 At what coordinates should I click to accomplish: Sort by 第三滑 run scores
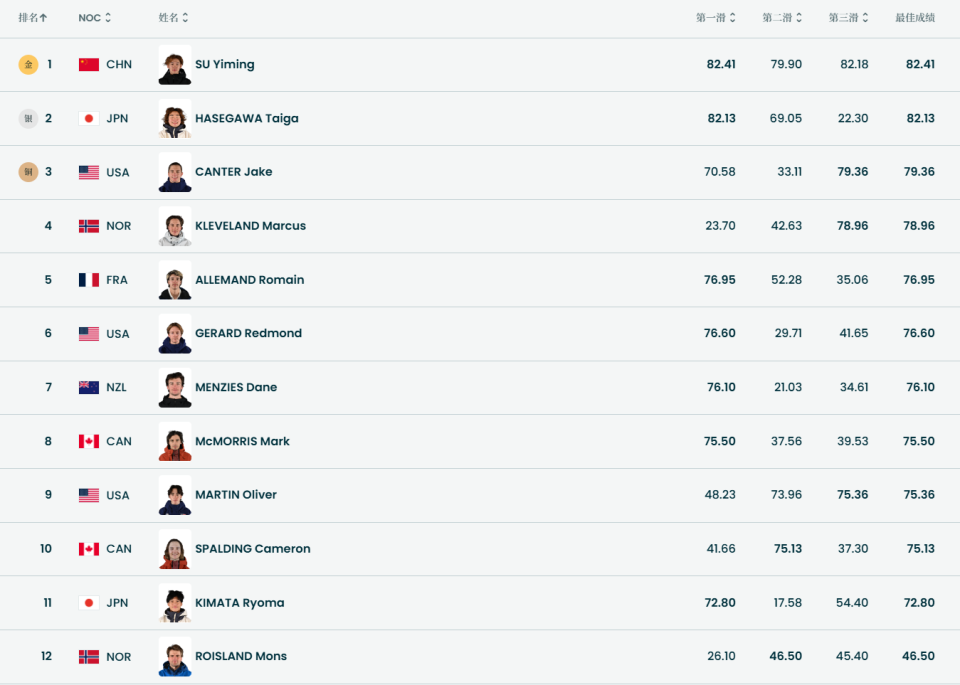pyautogui.click(x=848, y=18)
